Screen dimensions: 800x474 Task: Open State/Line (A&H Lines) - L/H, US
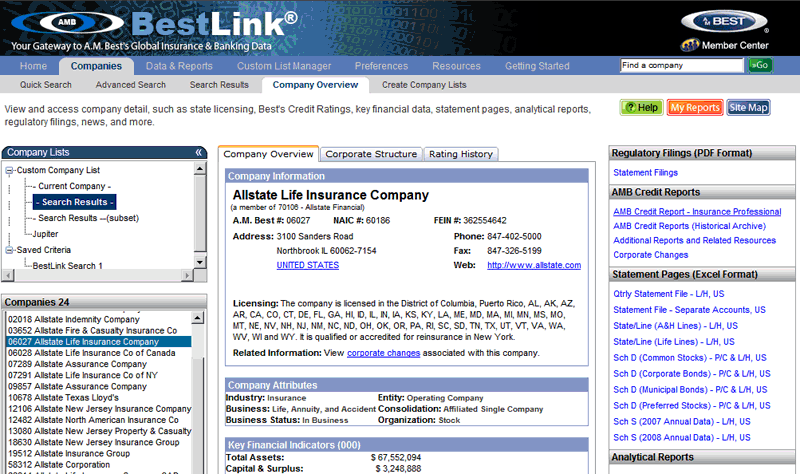point(676,326)
